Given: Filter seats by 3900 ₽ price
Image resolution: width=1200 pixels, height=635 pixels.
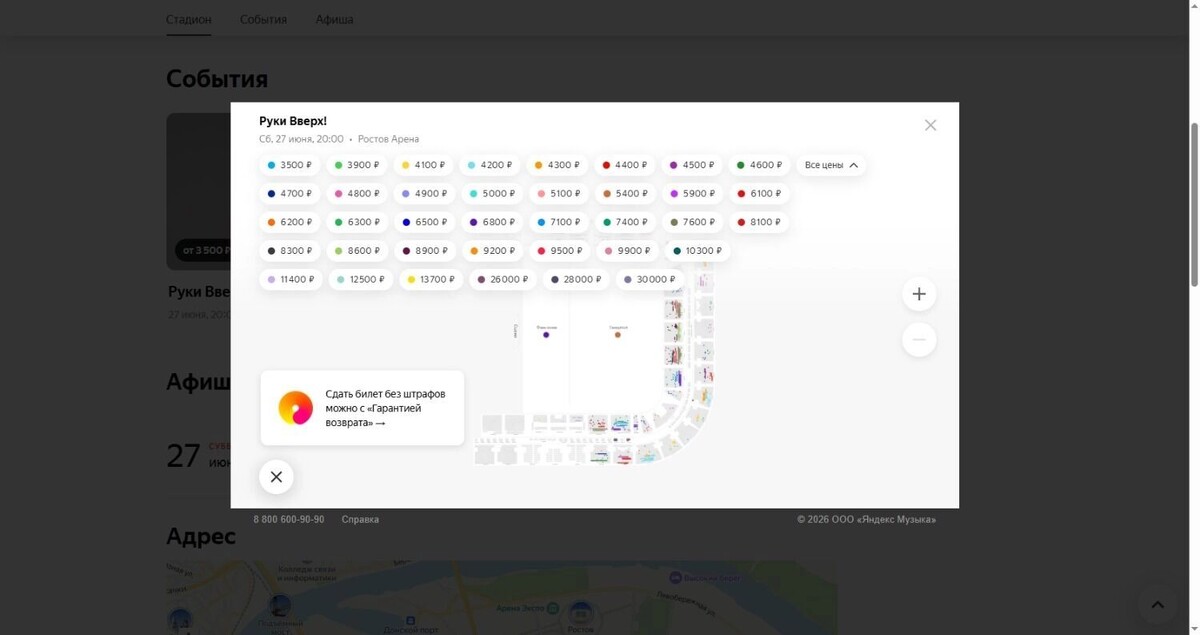Looking at the screenshot, I should [x=357, y=165].
